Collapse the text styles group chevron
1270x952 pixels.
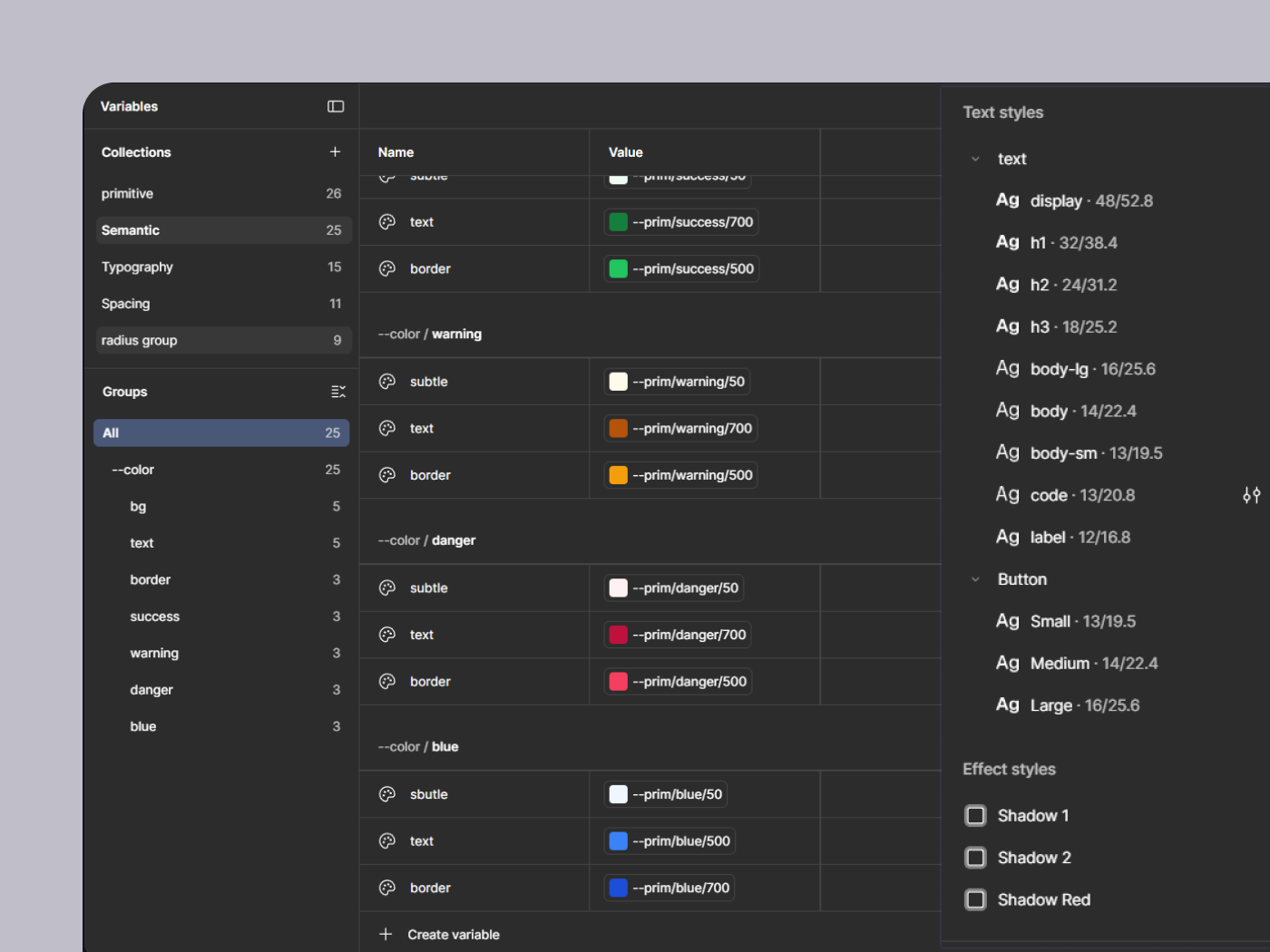(x=975, y=159)
